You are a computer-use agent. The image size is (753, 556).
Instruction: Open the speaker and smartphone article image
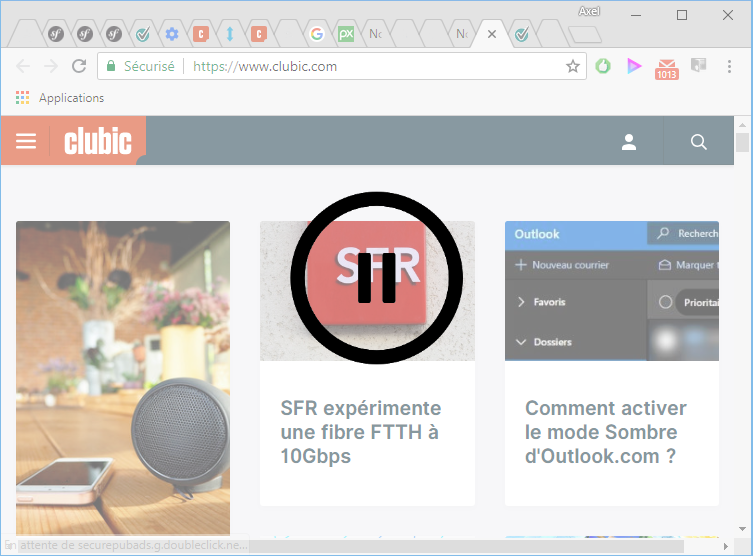(x=123, y=378)
